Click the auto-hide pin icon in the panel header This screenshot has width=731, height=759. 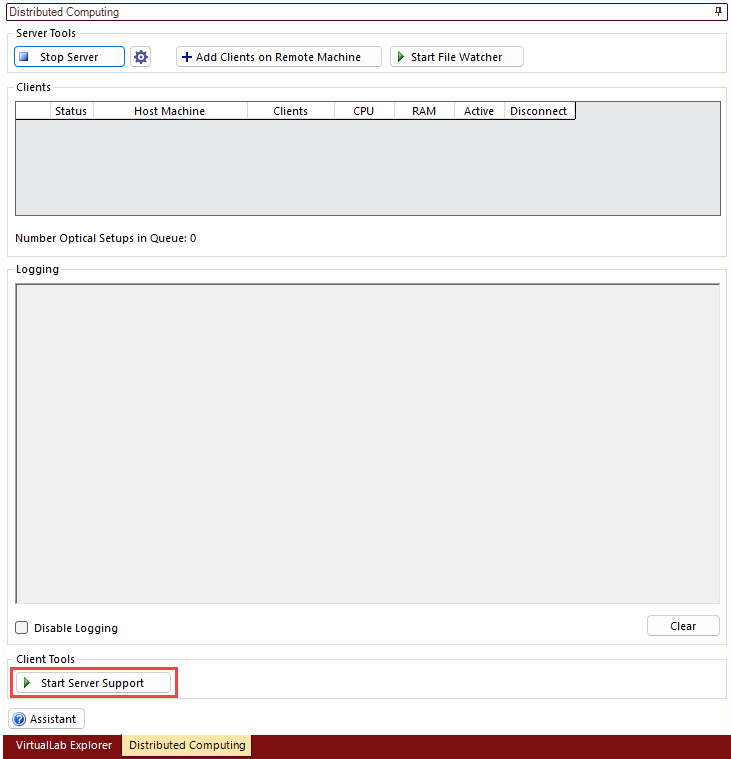point(718,12)
